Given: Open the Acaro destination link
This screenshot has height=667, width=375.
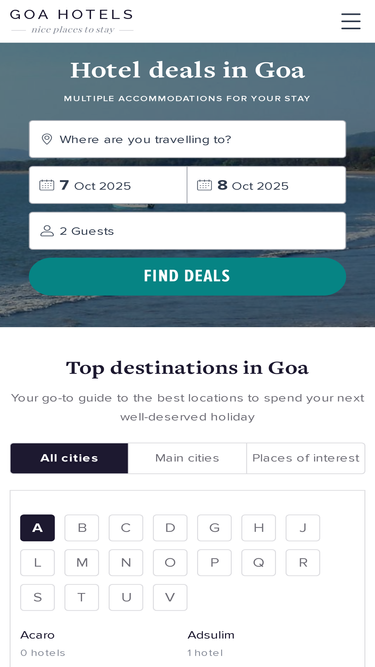Looking at the screenshot, I should tap(37, 635).
